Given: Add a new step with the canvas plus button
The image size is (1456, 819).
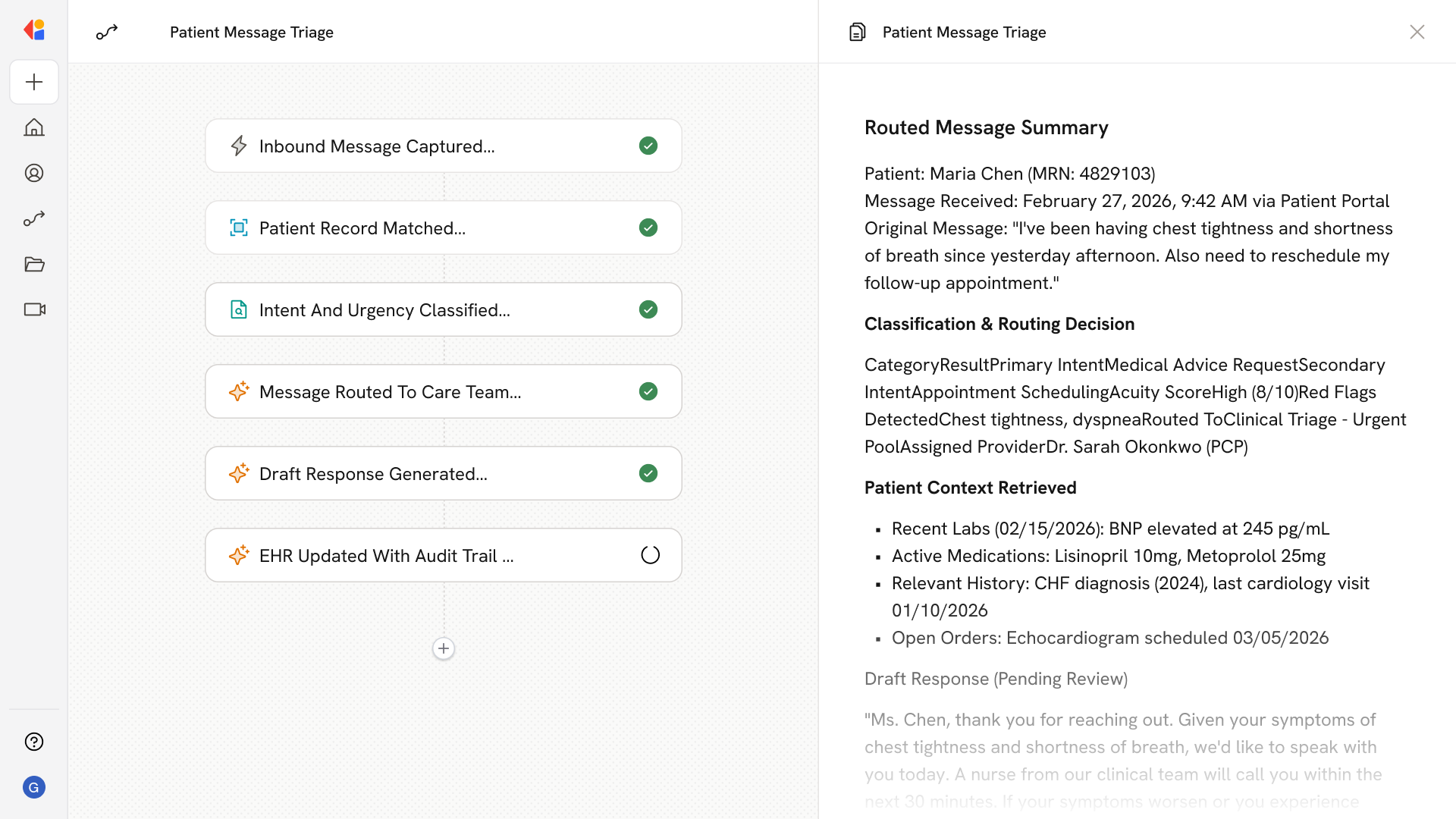Looking at the screenshot, I should pyautogui.click(x=444, y=648).
